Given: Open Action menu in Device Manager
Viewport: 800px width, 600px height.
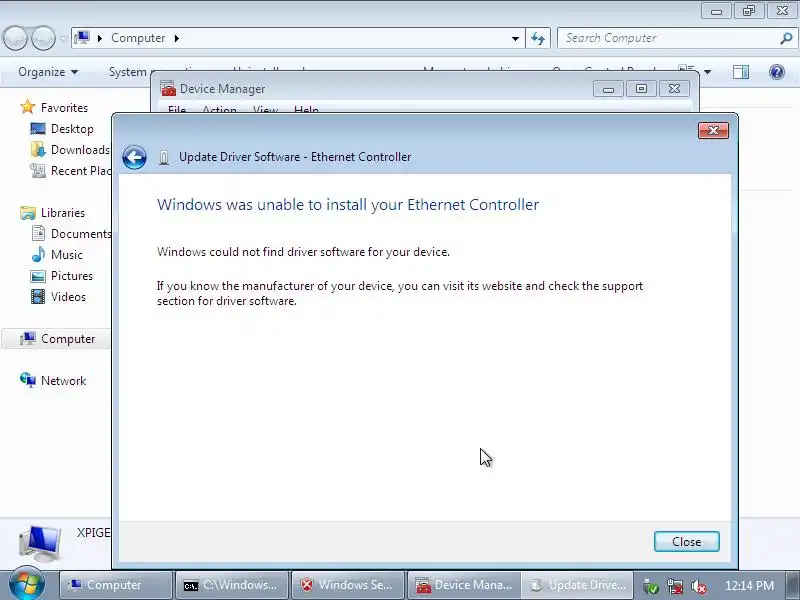Looking at the screenshot, I should (x=219, y=109).
